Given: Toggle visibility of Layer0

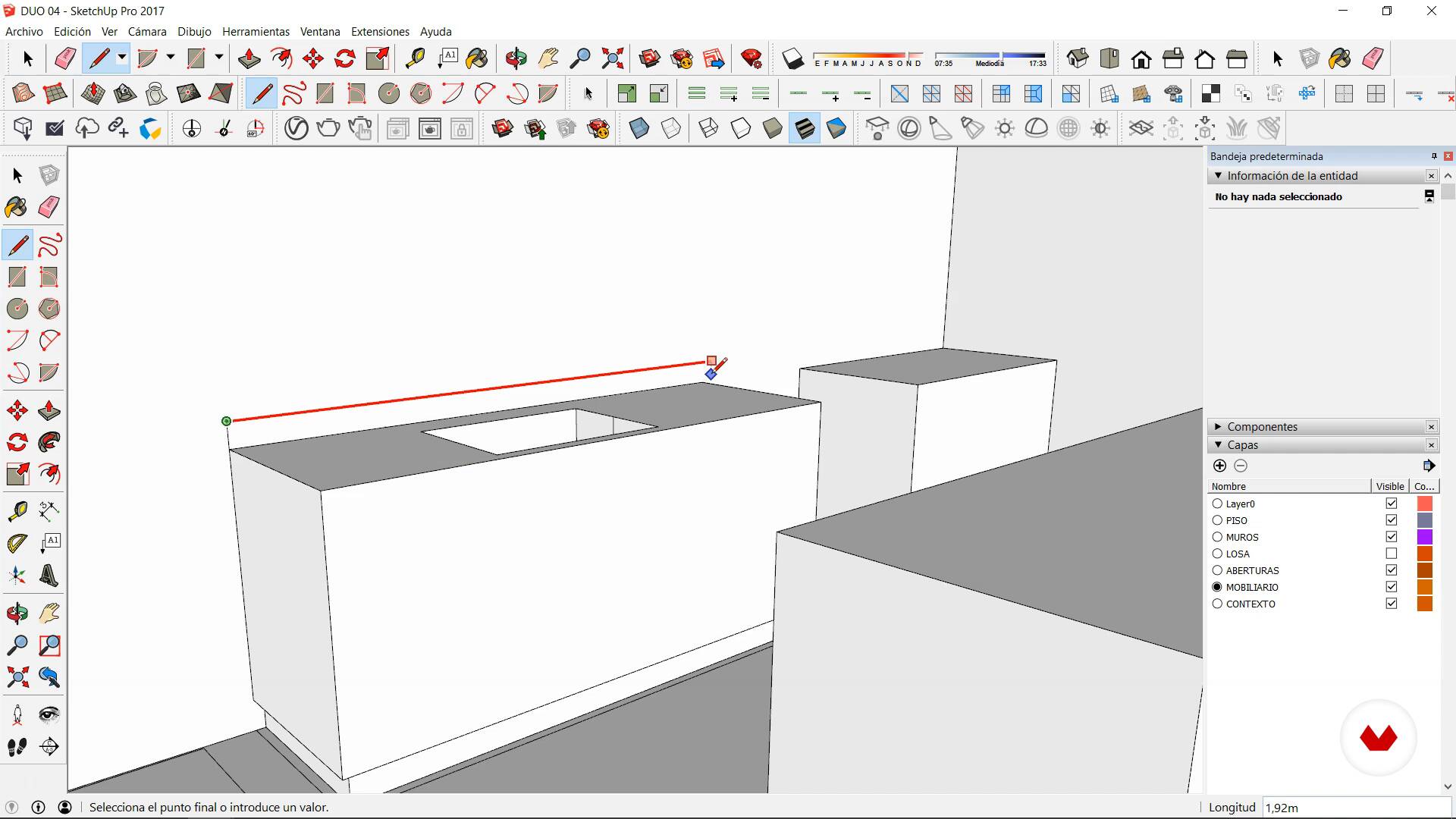Looking at the screenshot, I should point(1391,504).
